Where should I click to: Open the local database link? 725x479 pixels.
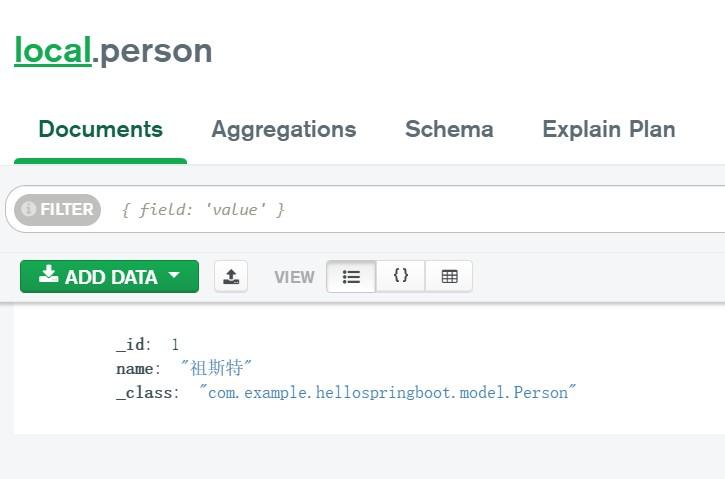pyautogui.click(x=52, y=49)
